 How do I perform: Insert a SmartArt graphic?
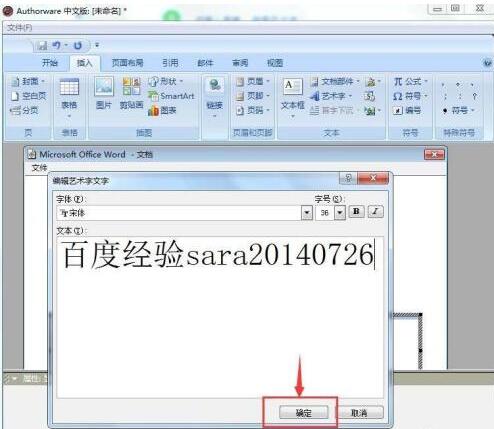coord(171,96)
